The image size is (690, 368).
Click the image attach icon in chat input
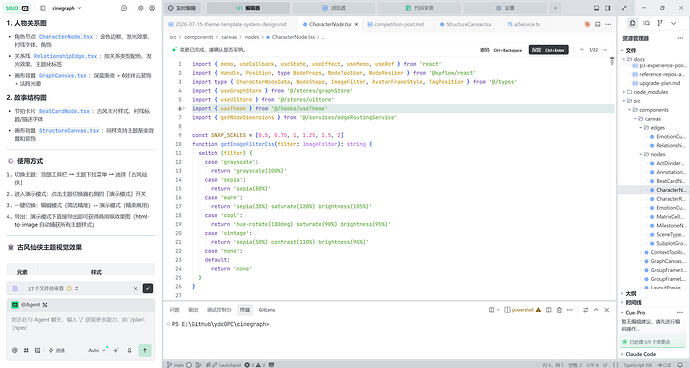pyautogui.click(x=37, y=350)
